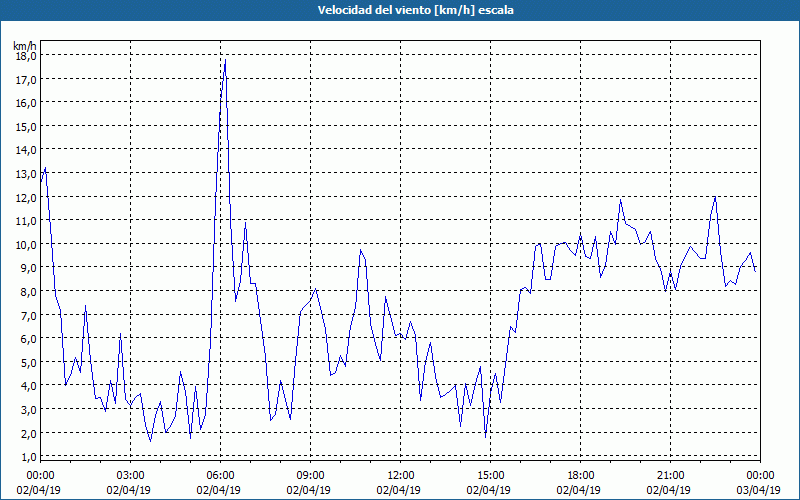Click the 13 km/h peak at chart start
800x500 pixels.
click(45, 168)
